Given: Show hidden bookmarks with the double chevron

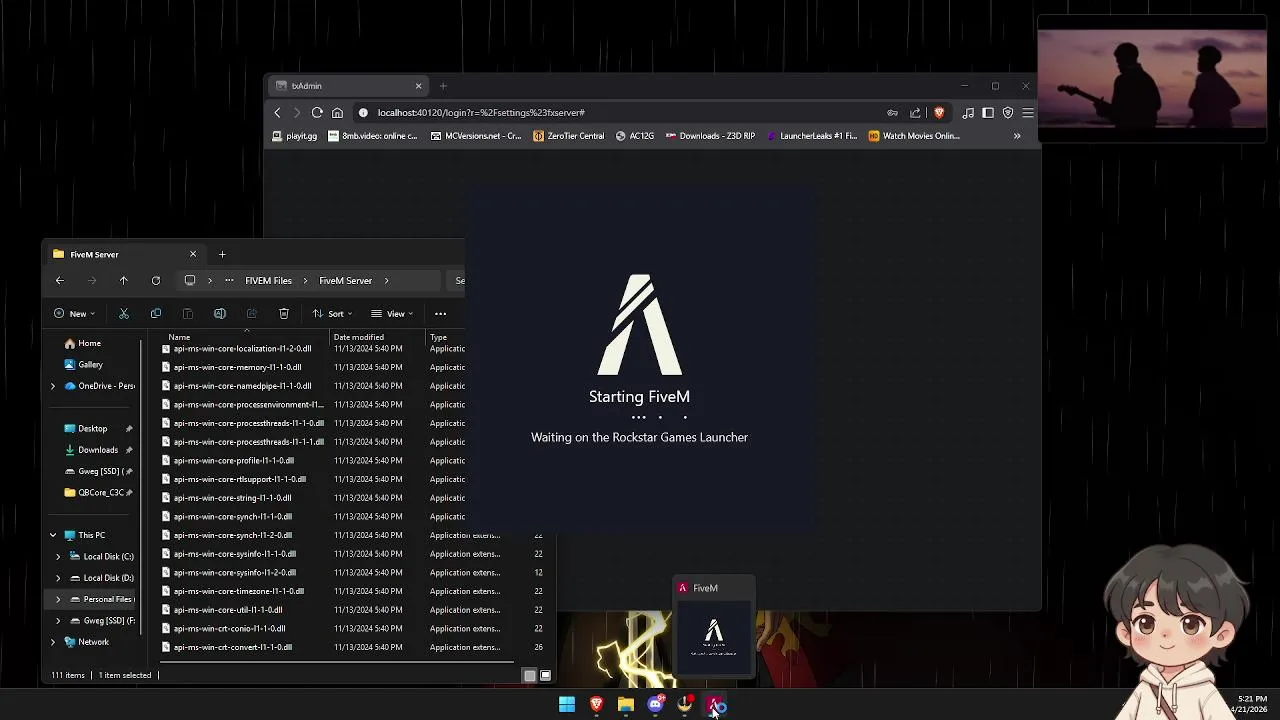Looking at the screenshot, I should tap(1017, 136).
